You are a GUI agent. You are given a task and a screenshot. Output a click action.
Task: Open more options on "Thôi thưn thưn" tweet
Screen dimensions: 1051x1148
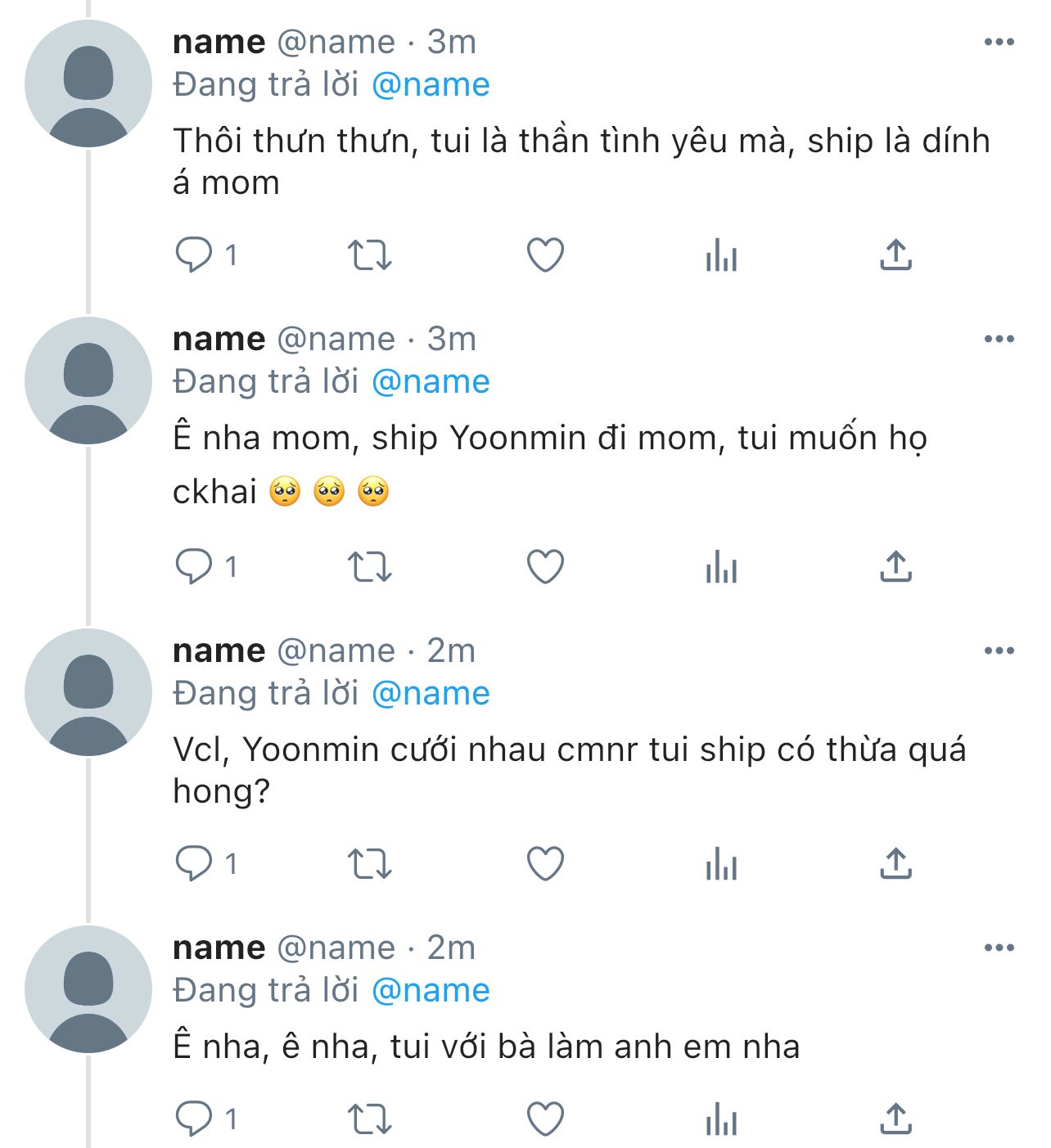[x=999, y=43]
